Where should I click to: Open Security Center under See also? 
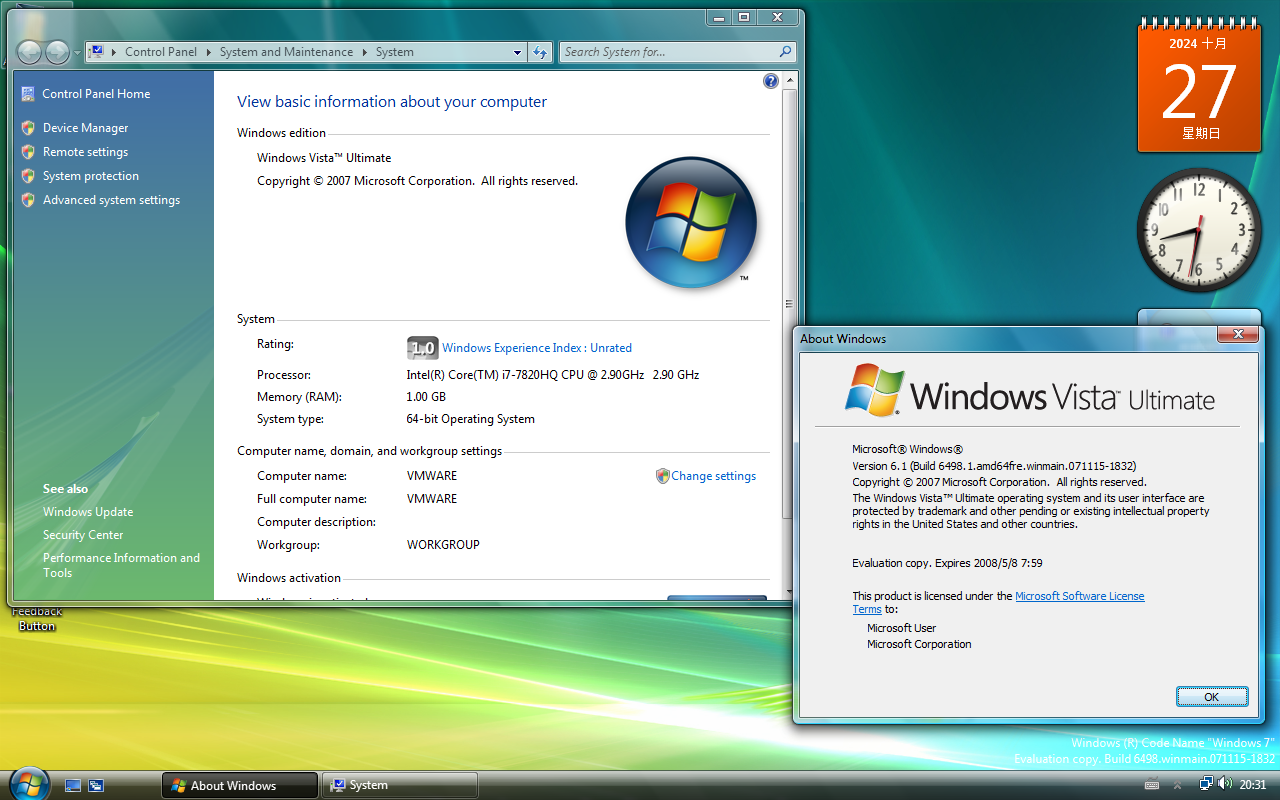pyautogui.click(x=83, y=535)
